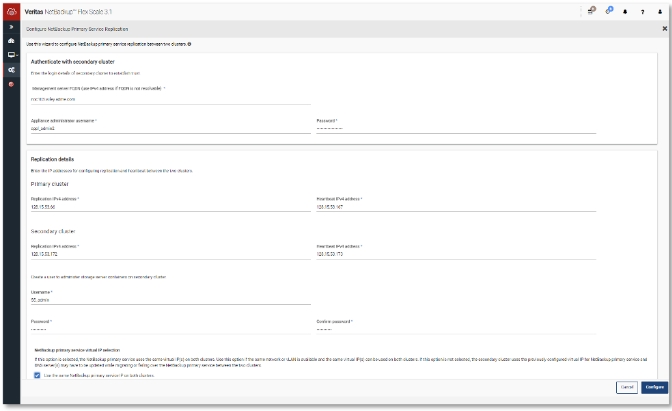Click the red alert sidebar icon
This screenshot has height=411, width=672.
(x=11, y=84)
